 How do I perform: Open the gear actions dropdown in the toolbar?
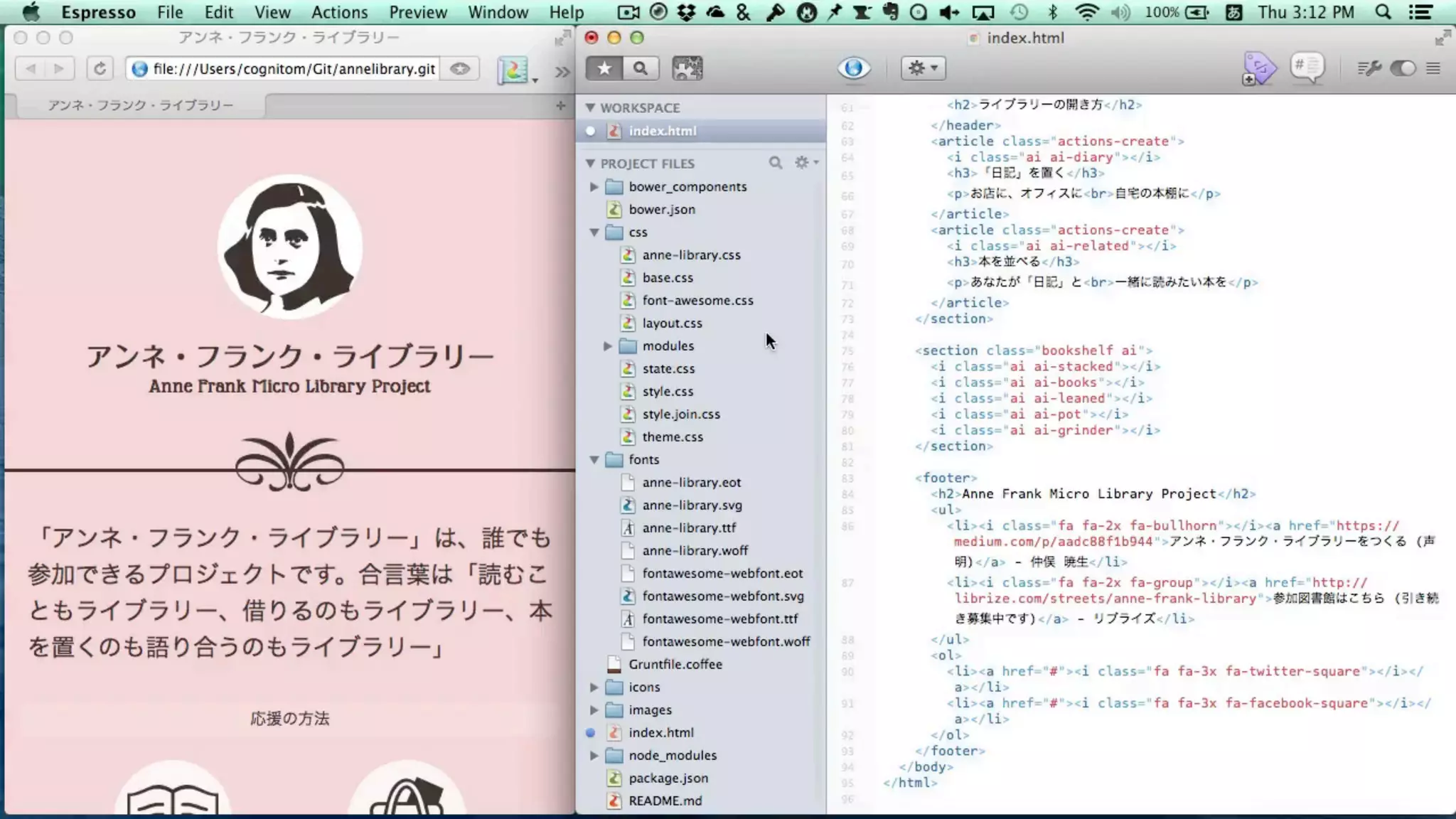(x=923, y=68)
